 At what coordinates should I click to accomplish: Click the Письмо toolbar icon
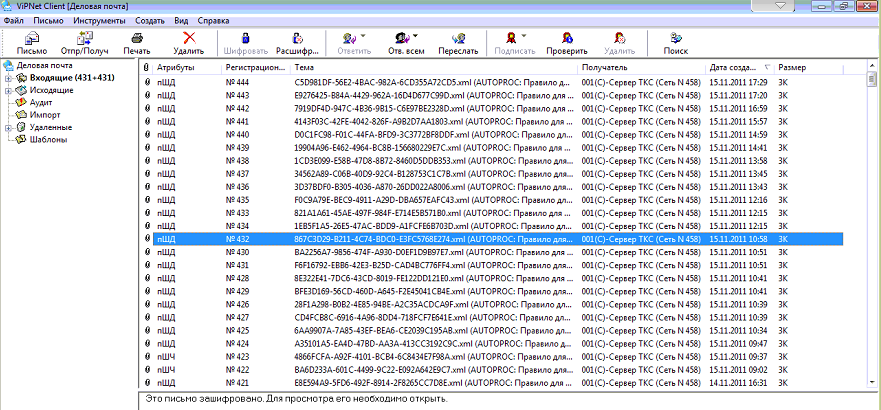[32, 39]
